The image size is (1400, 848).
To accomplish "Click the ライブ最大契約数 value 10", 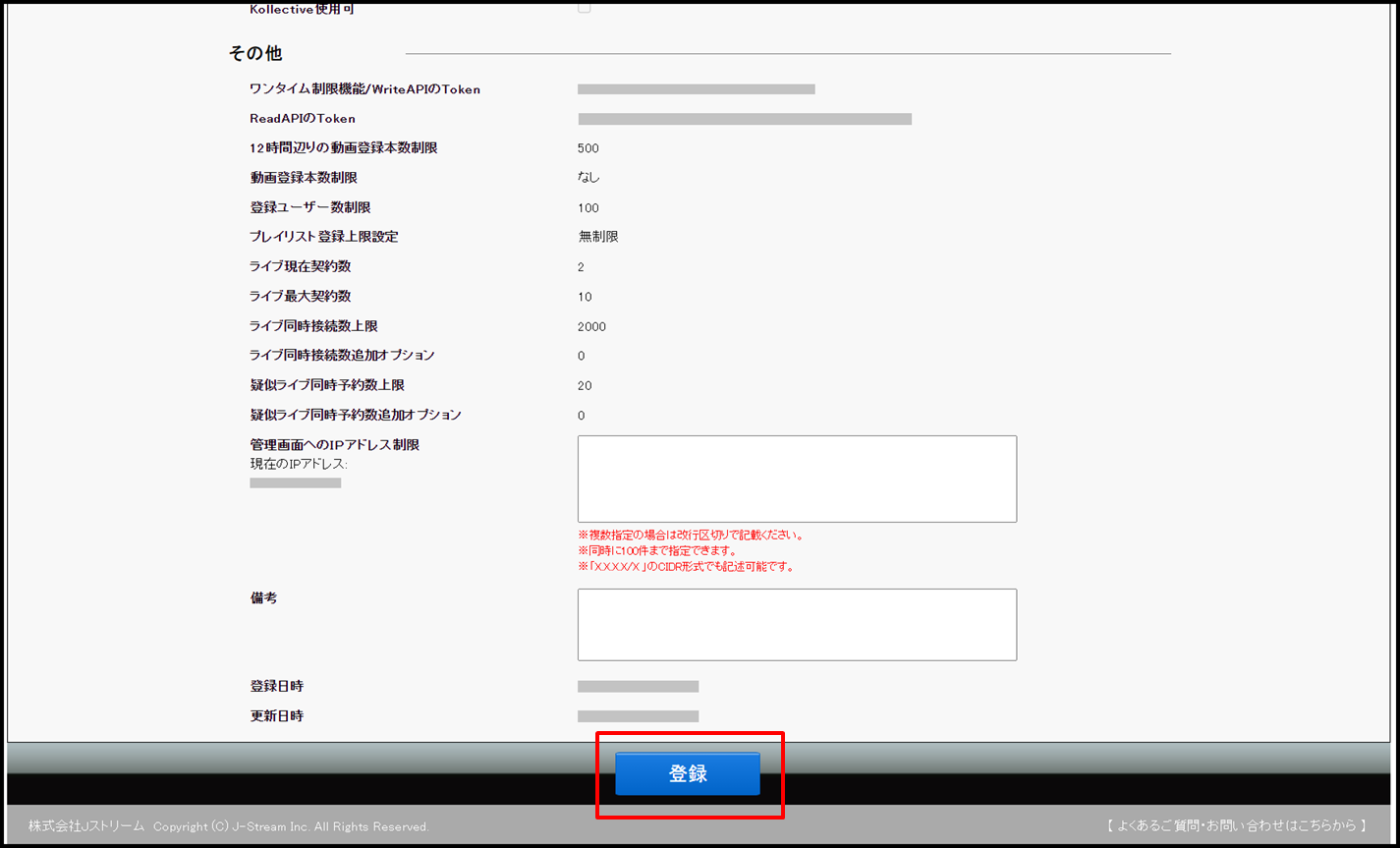I will (585, 297).
